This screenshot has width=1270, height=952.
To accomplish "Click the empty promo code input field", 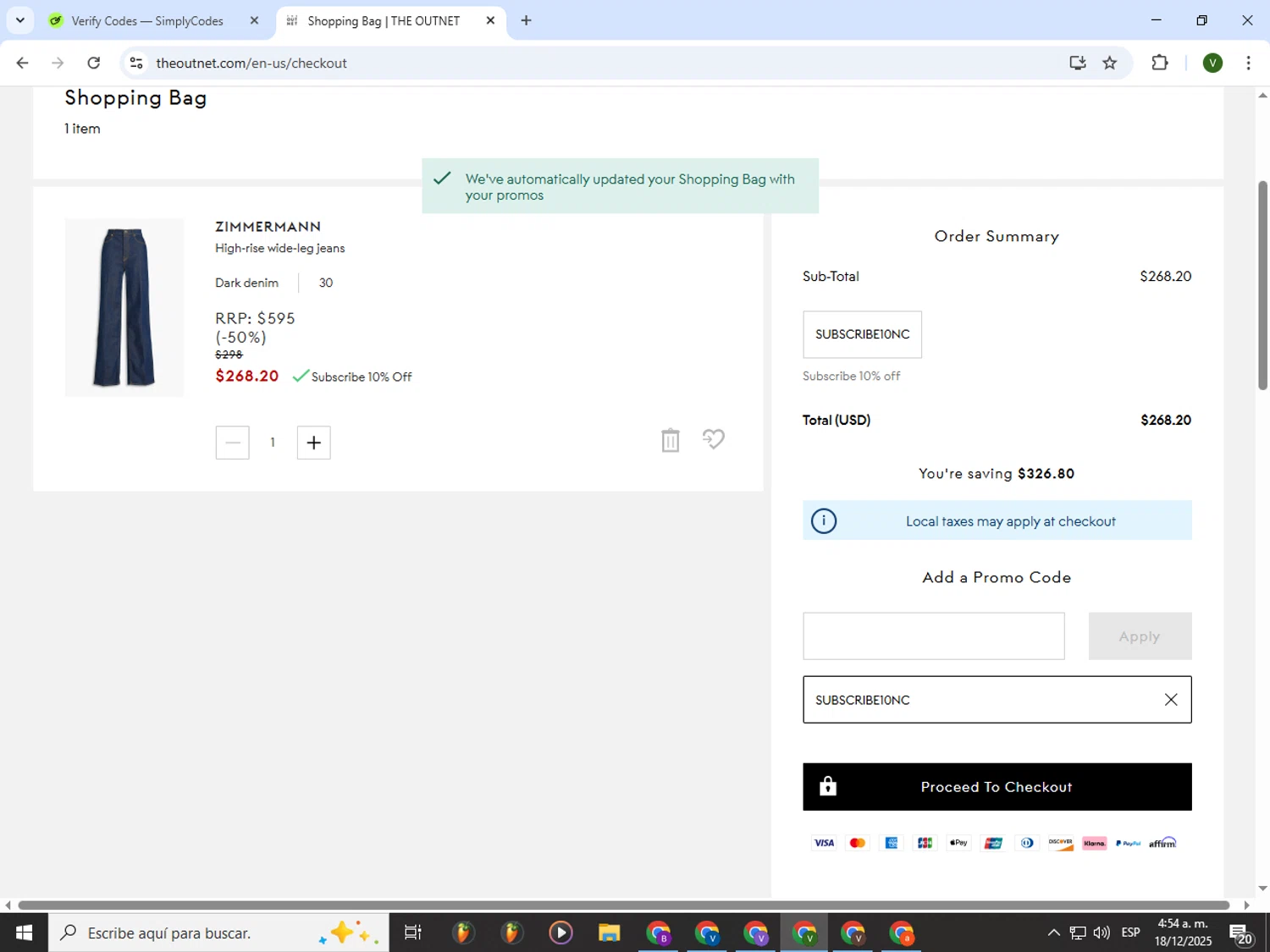I will [933, 636].
